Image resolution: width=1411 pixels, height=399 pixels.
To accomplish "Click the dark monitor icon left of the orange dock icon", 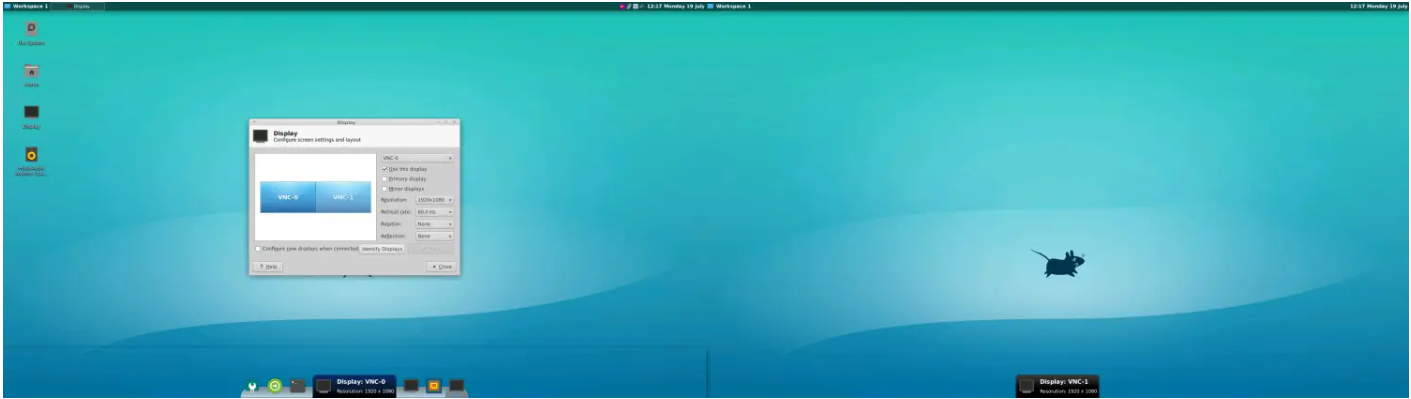I will pos(411,385).
